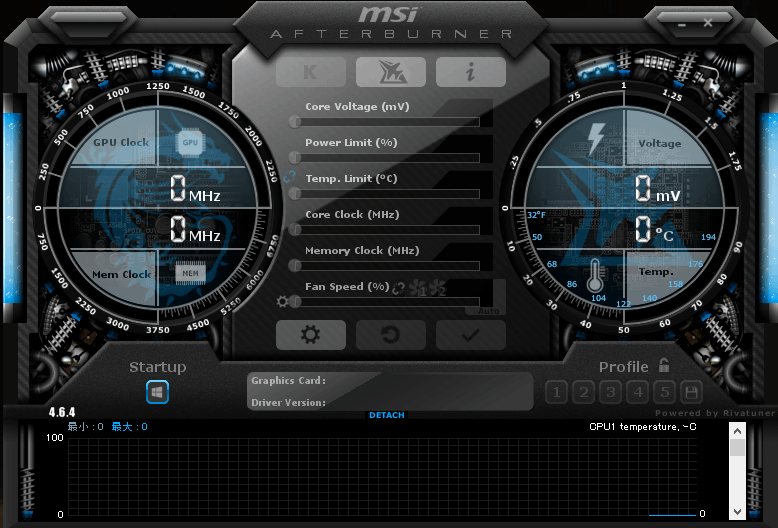This screenshot has width=778, height=528.
Task: Select fan 2 icon
Action: 438,288
